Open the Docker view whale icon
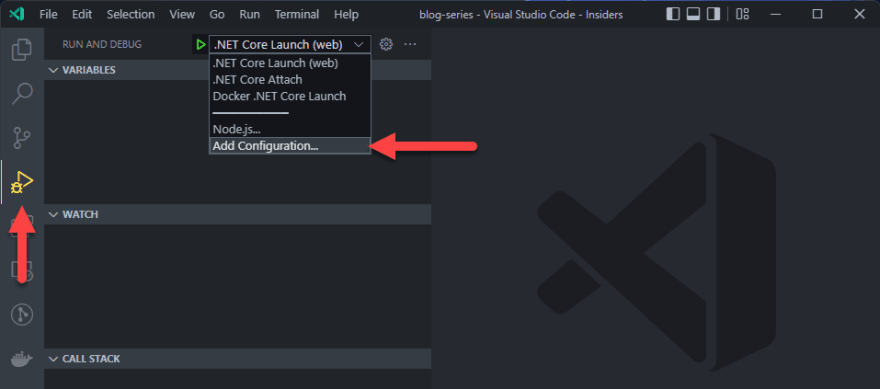880x389 pixels. (22, 359)
